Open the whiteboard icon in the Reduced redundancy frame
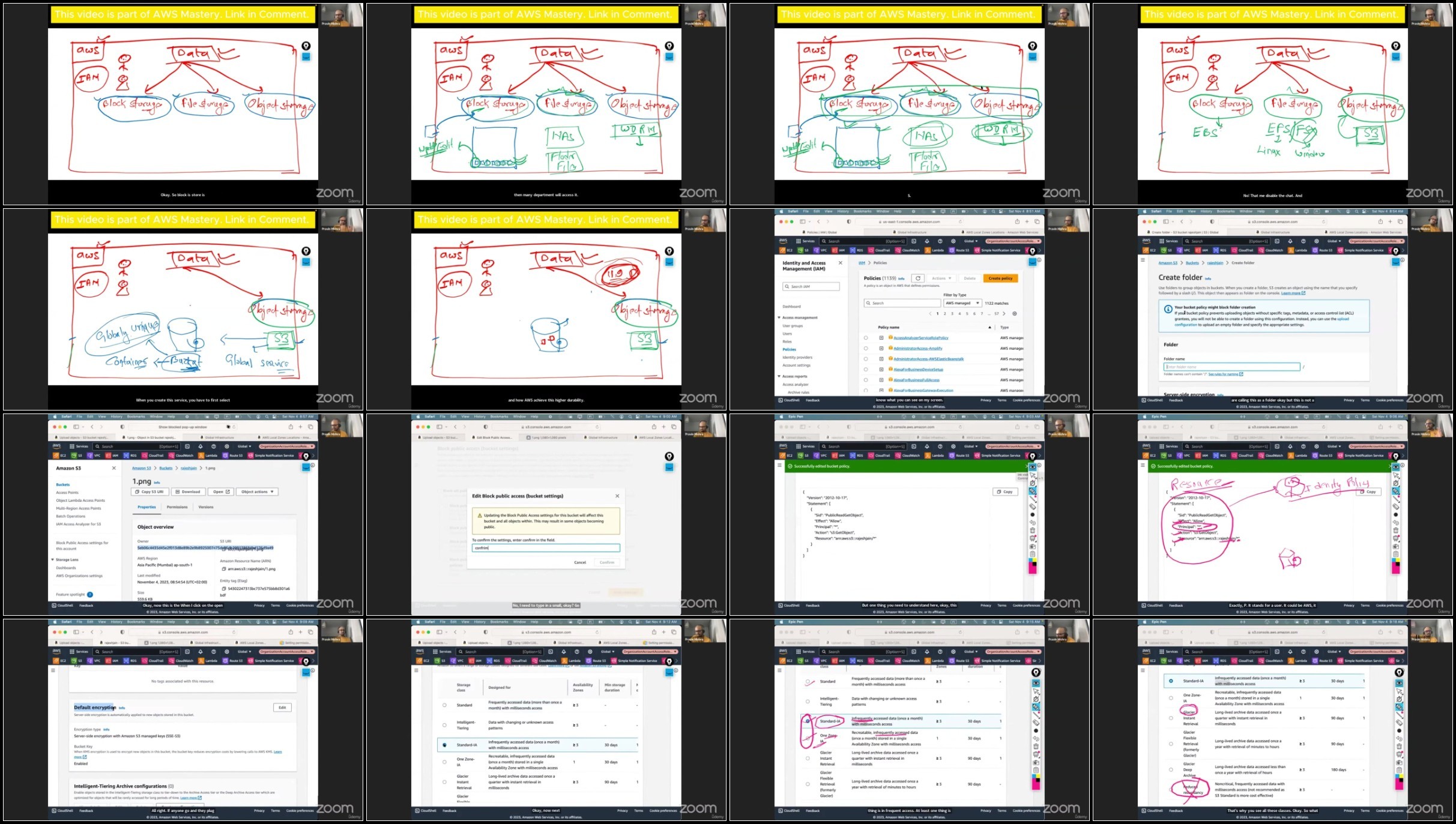The width and height of the screenshot is (1456, 824). coord(1400,754)
